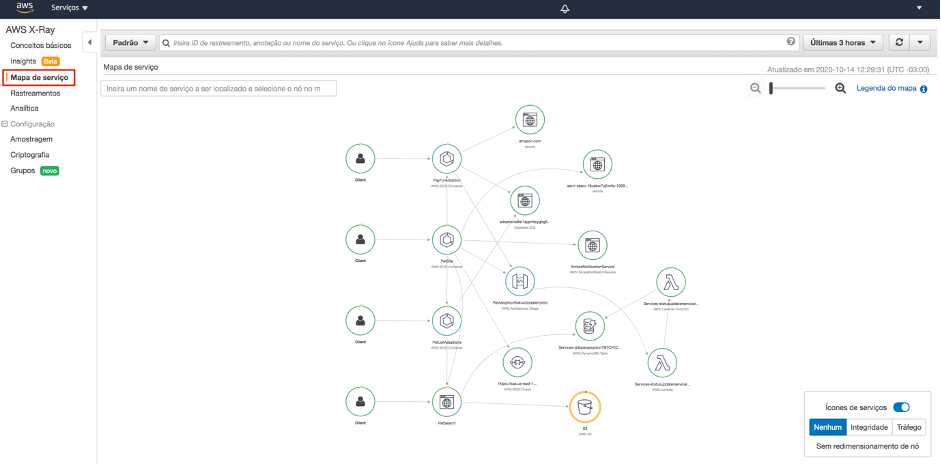Open Legenda do mapa link
This screenshot has height=464, width=941.
click(x=886, y=89)
